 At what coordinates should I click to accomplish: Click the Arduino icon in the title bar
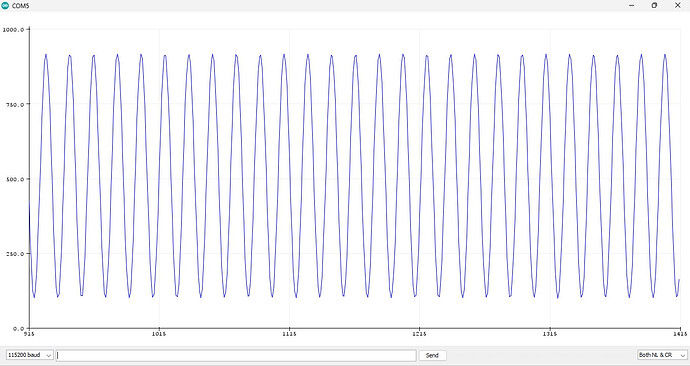click(x=5, y=5)
